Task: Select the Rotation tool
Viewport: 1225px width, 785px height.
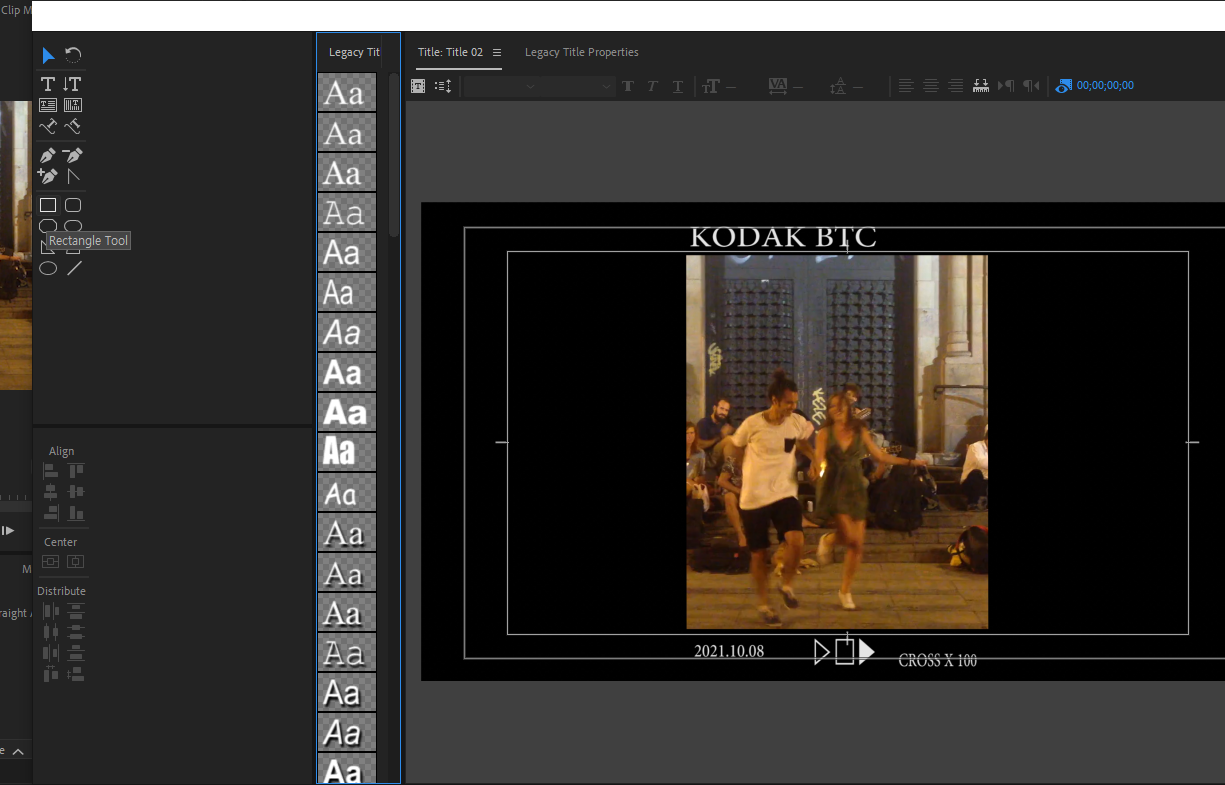Action: [73, 55]
